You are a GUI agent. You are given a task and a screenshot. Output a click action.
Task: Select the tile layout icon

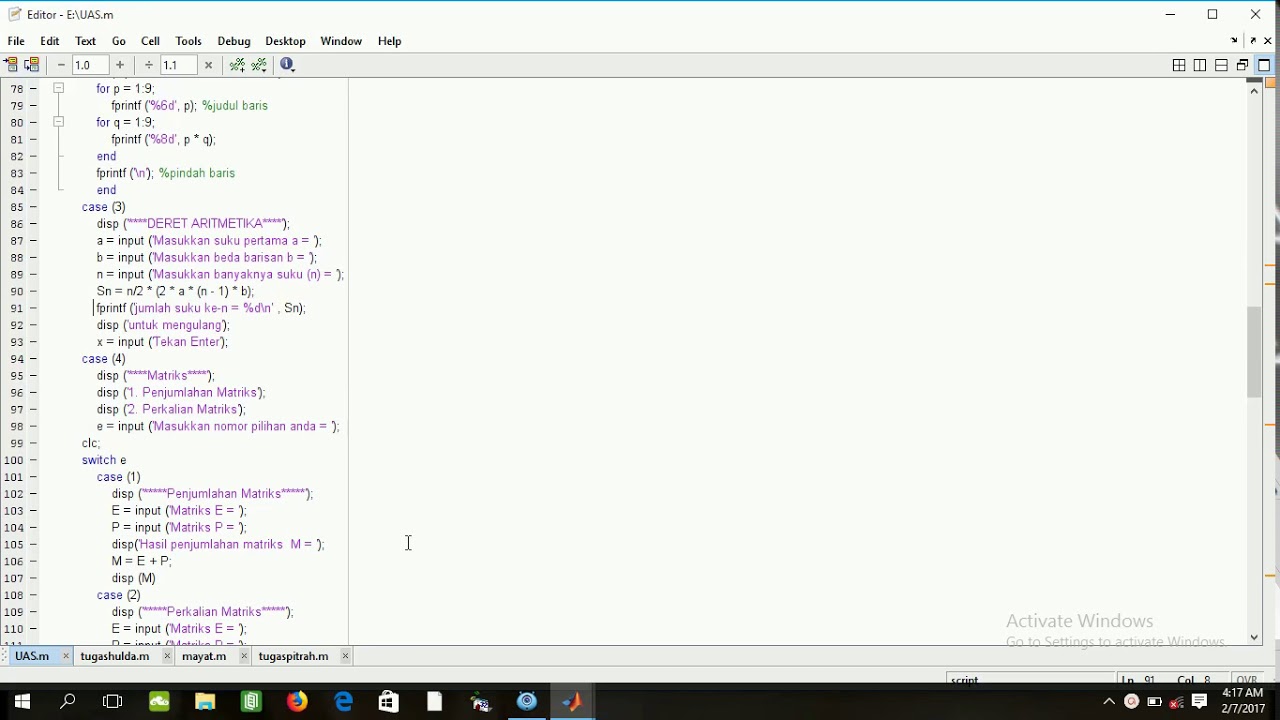(1179, 65)
